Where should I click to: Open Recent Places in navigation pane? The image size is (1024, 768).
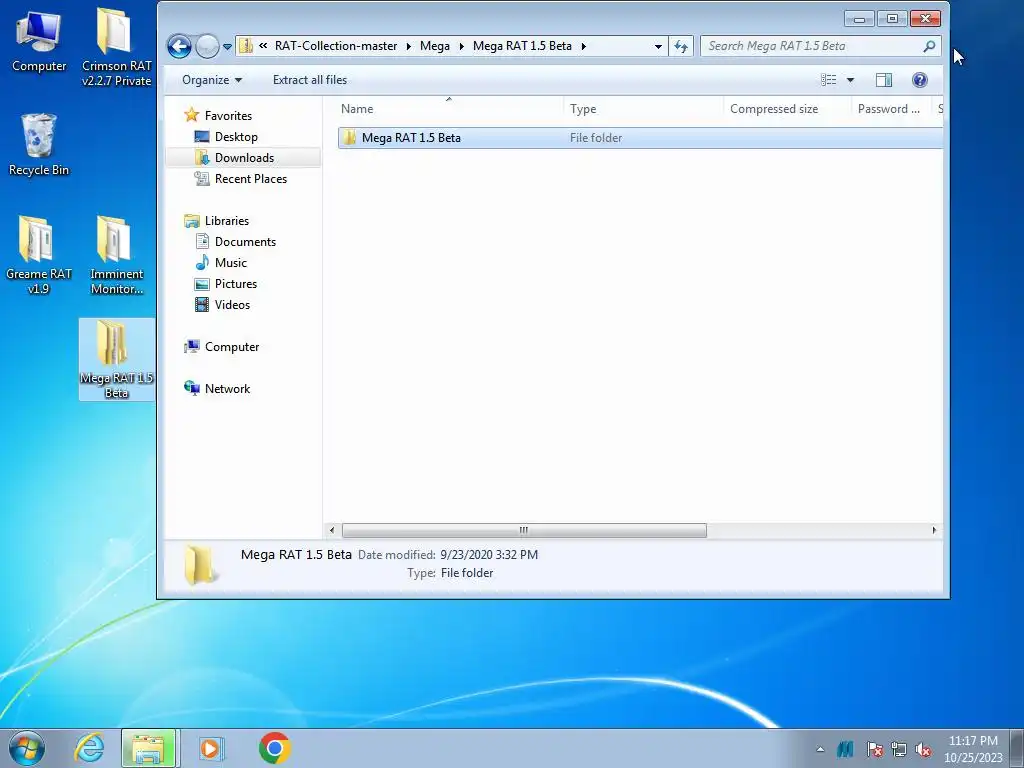tap(250, 178)
